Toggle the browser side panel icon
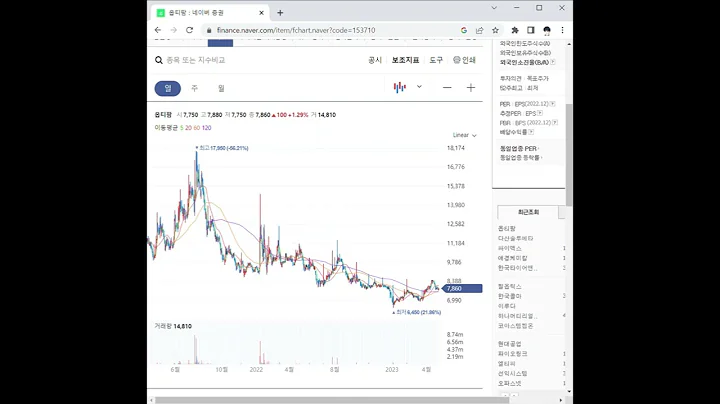The width and height of the screenshot is (720, 404). click(x=530, y=30)
